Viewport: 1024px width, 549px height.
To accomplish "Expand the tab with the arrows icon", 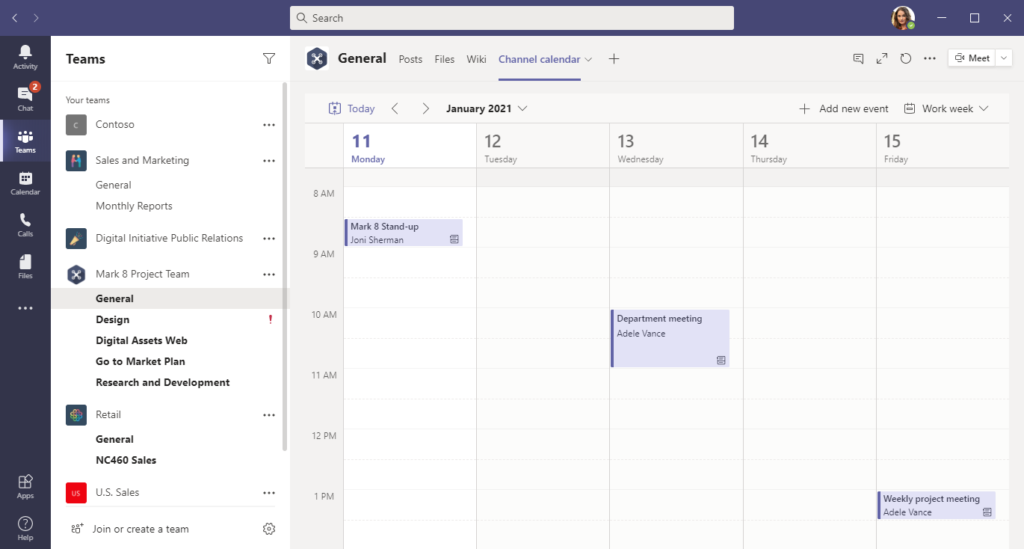I will 882,59.
